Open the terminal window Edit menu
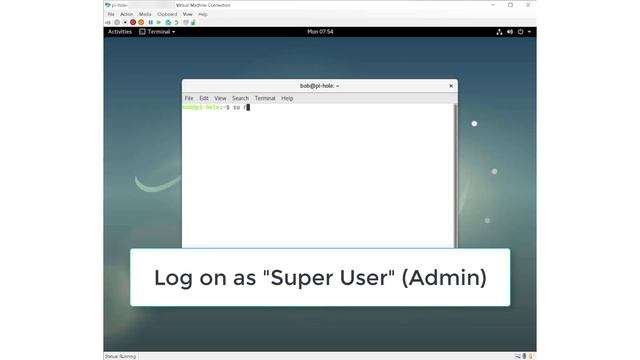The image size is (640, 360). tap(204, 98)
